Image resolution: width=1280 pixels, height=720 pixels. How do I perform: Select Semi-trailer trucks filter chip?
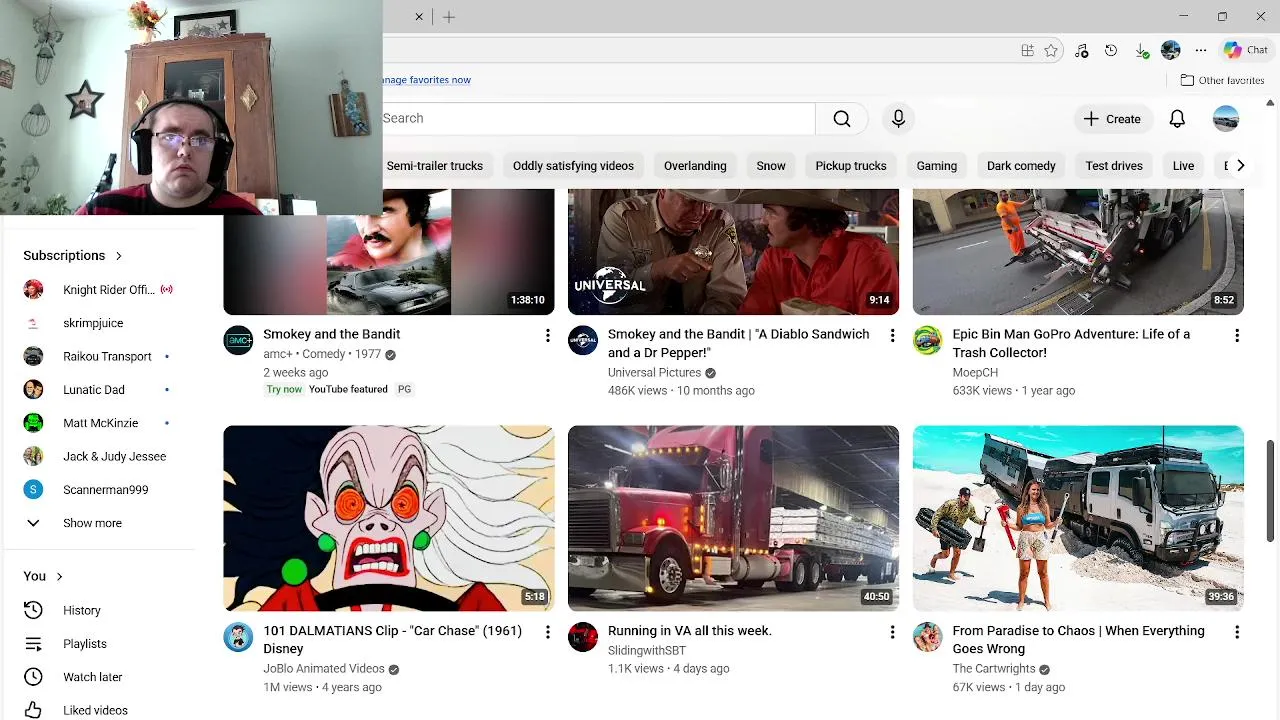coord(435,166)
